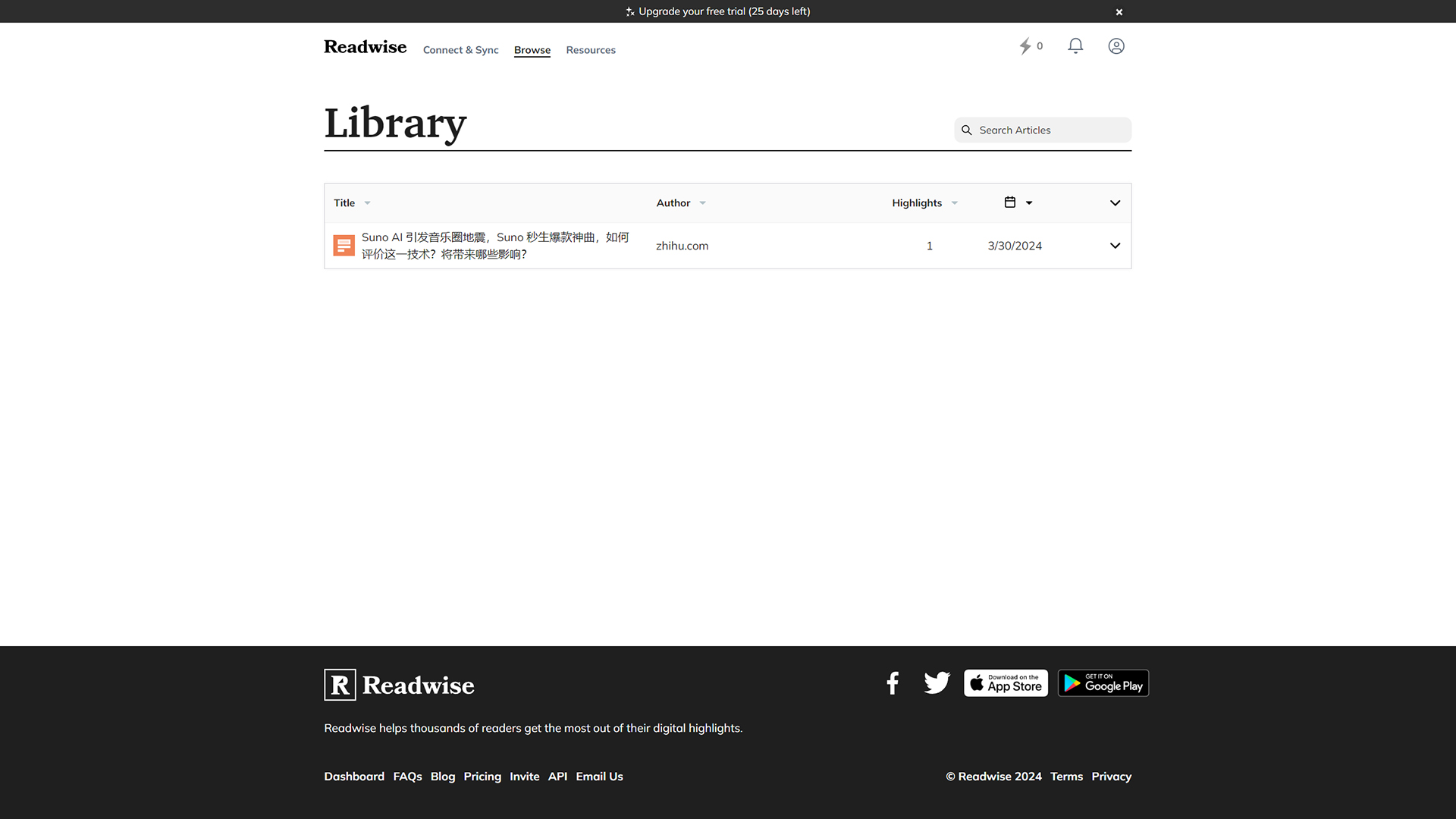Click the calendar date column icon

tap(1010, 202)
